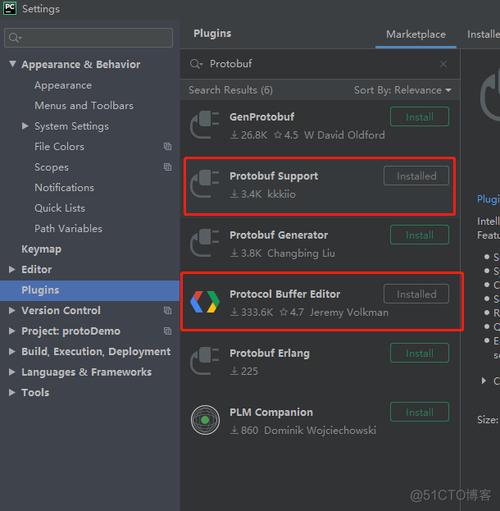
Task: Open the Path Variables settings page
Action: (68, 228)
